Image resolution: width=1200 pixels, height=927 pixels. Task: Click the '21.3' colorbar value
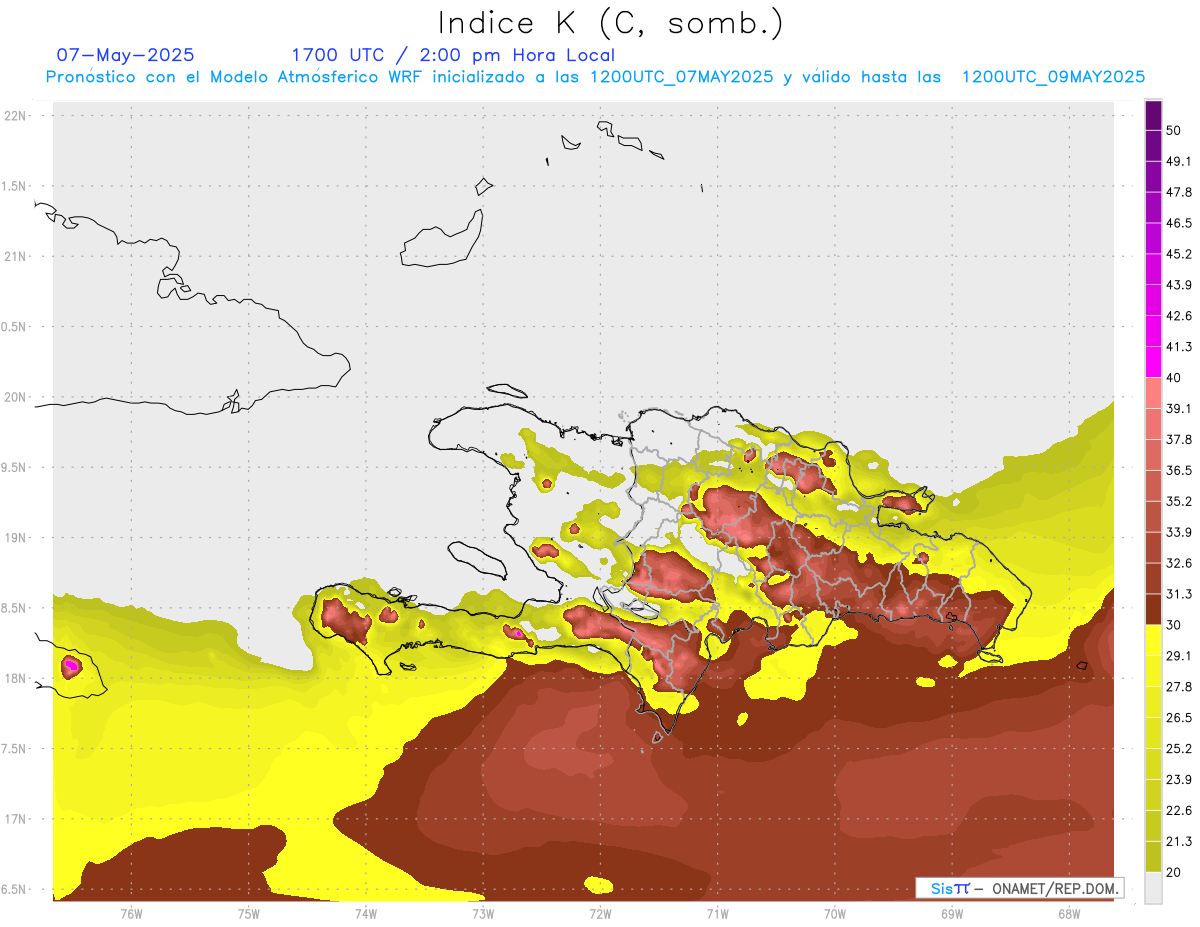click(x=1179, y=842)
